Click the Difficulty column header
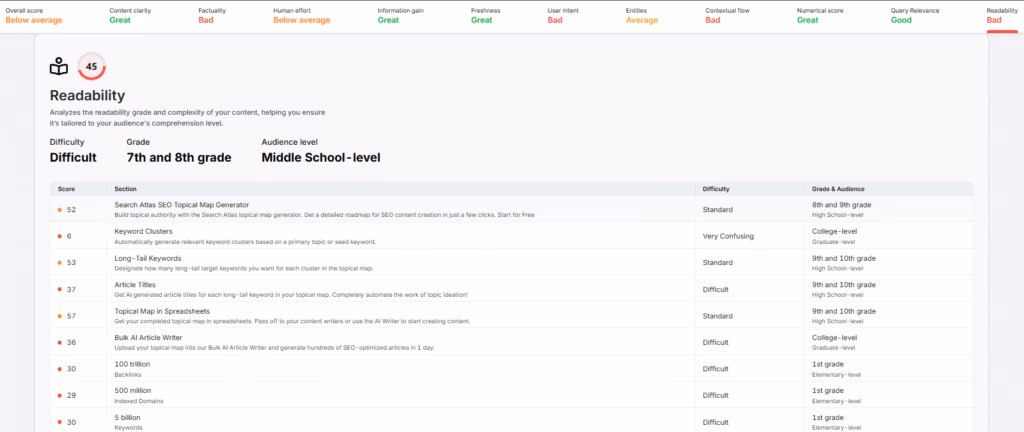 click(716, 188)
